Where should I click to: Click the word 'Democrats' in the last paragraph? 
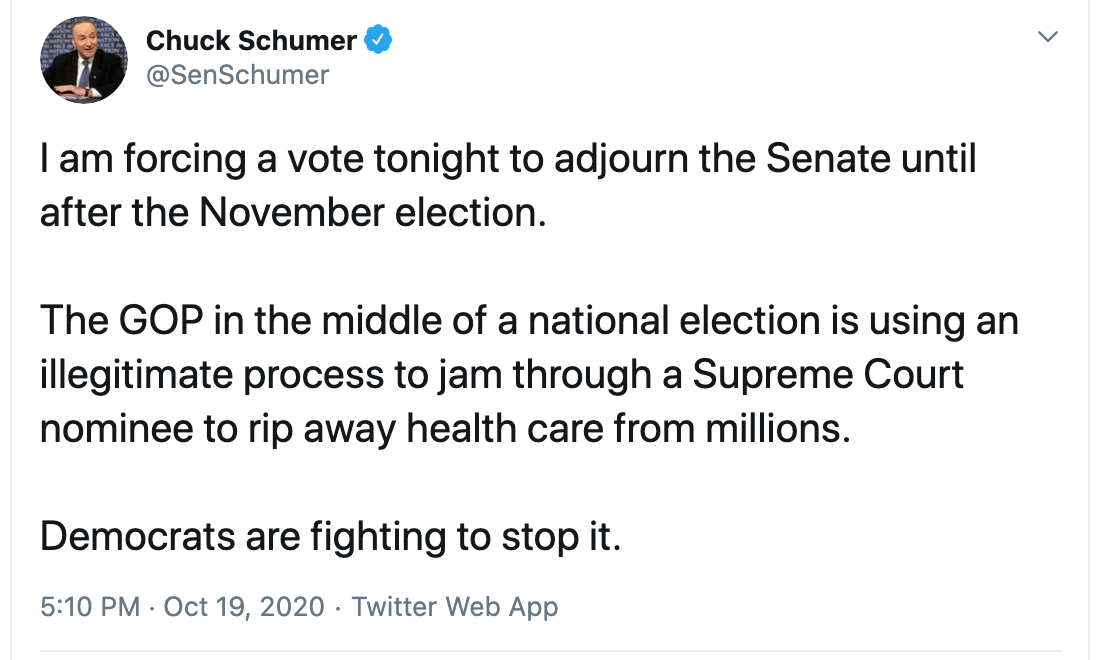(137, 537)
